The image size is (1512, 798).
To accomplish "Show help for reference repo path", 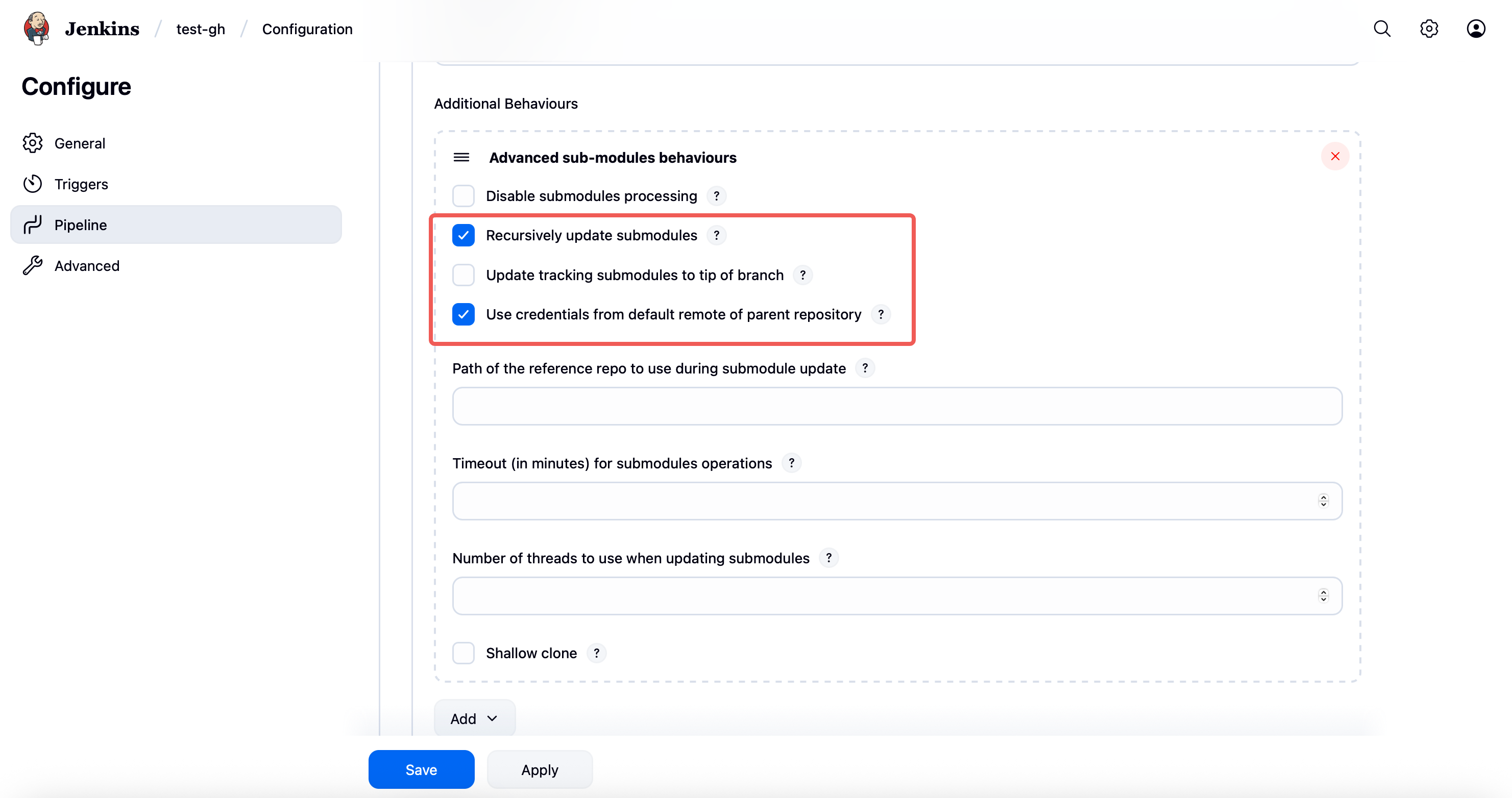I will point(865,368).
